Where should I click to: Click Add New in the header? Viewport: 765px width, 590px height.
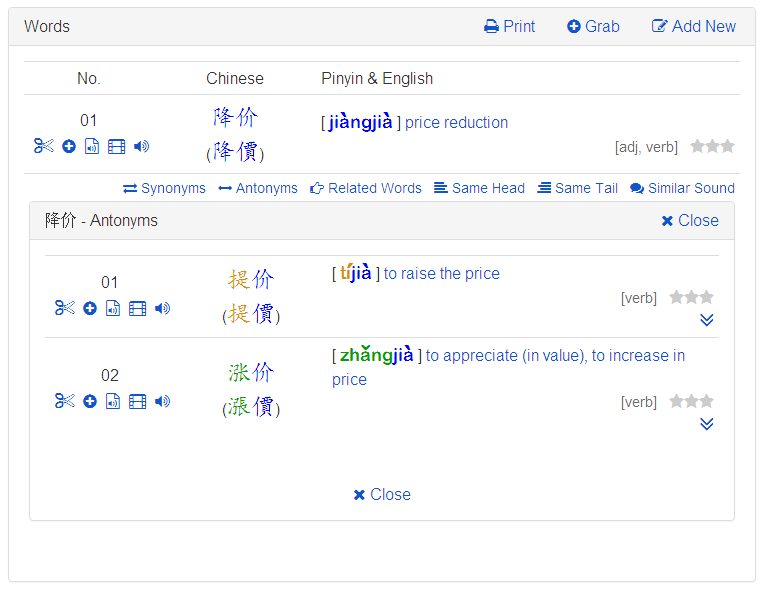coord(694,27)
